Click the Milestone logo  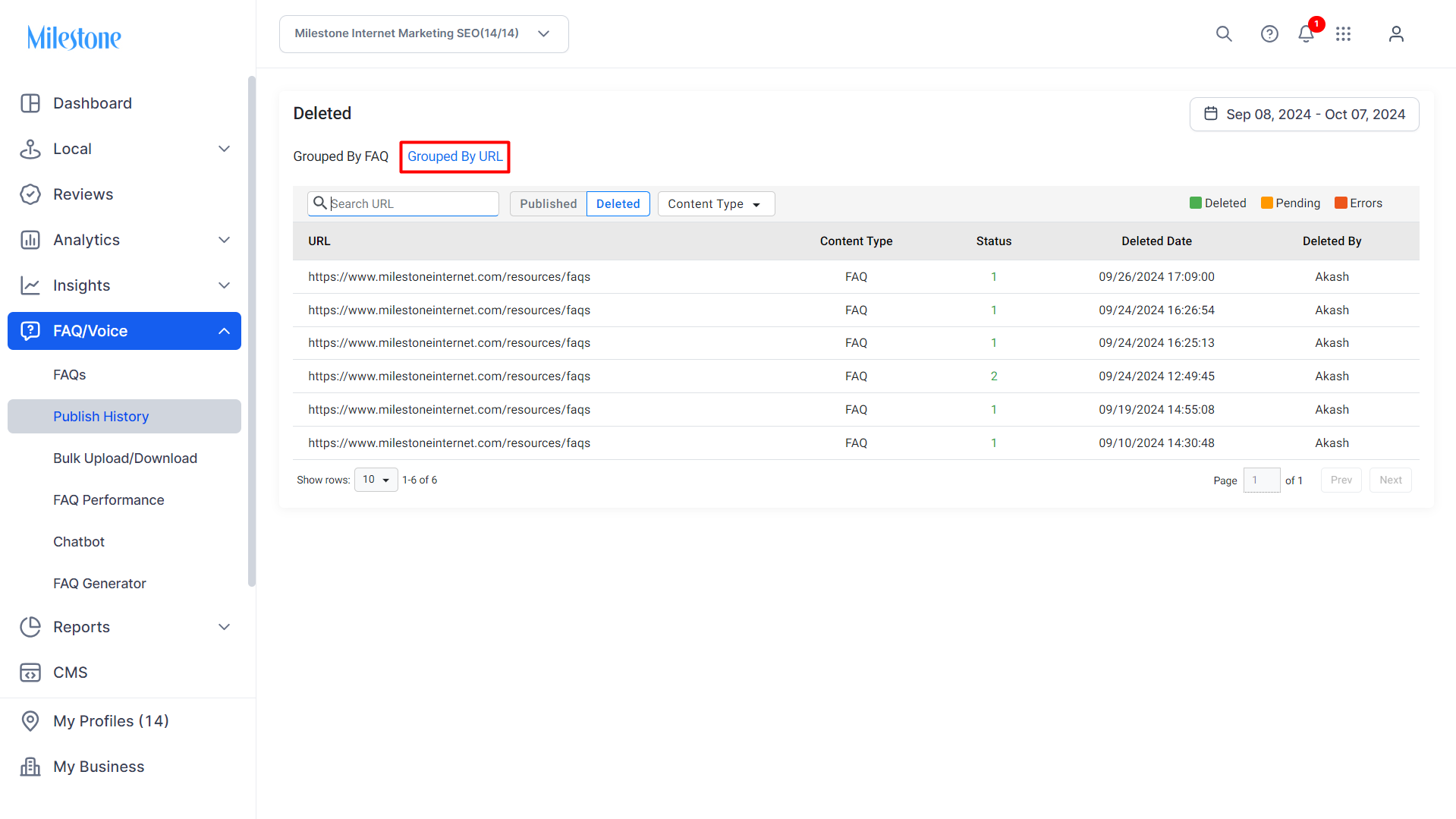[74, 37]
